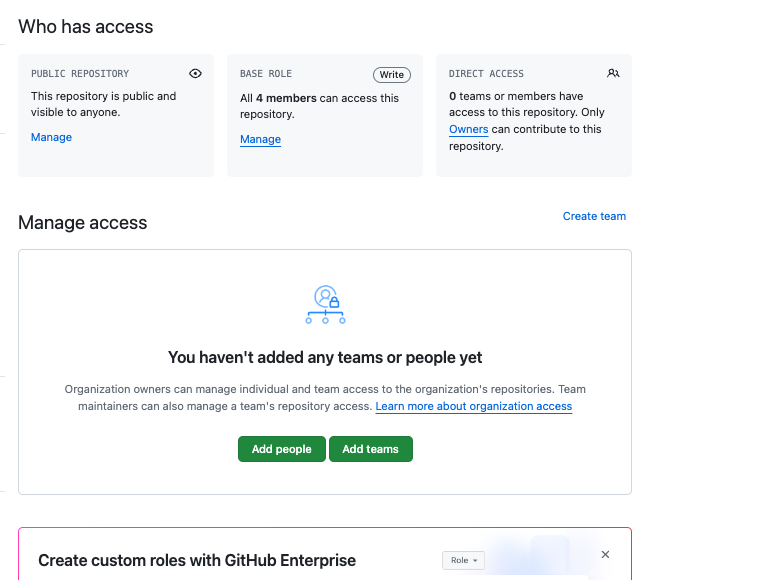Click the 4 members bold text
781x580 pixels.
tap(286, 98)
